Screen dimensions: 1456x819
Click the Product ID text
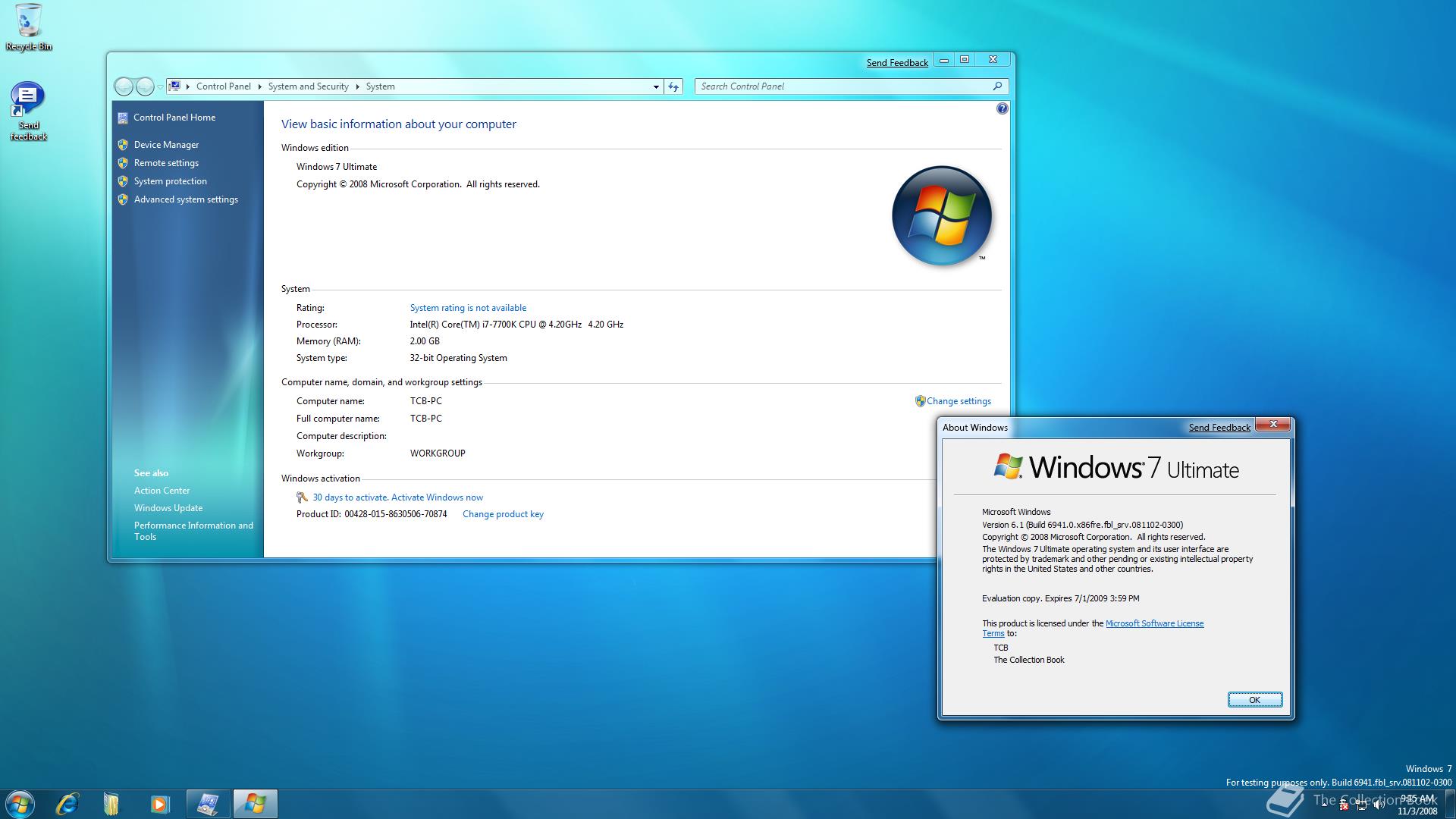tap(372, 514)
